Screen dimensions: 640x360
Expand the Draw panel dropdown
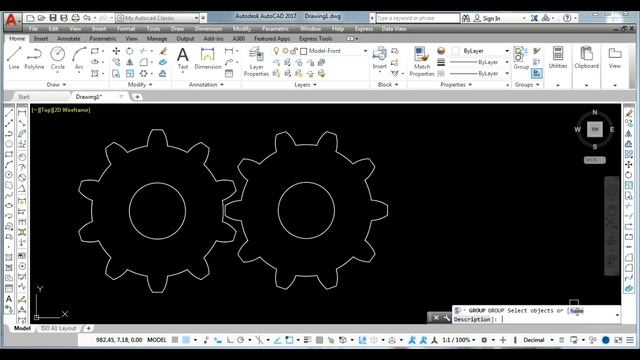[56, 84]
